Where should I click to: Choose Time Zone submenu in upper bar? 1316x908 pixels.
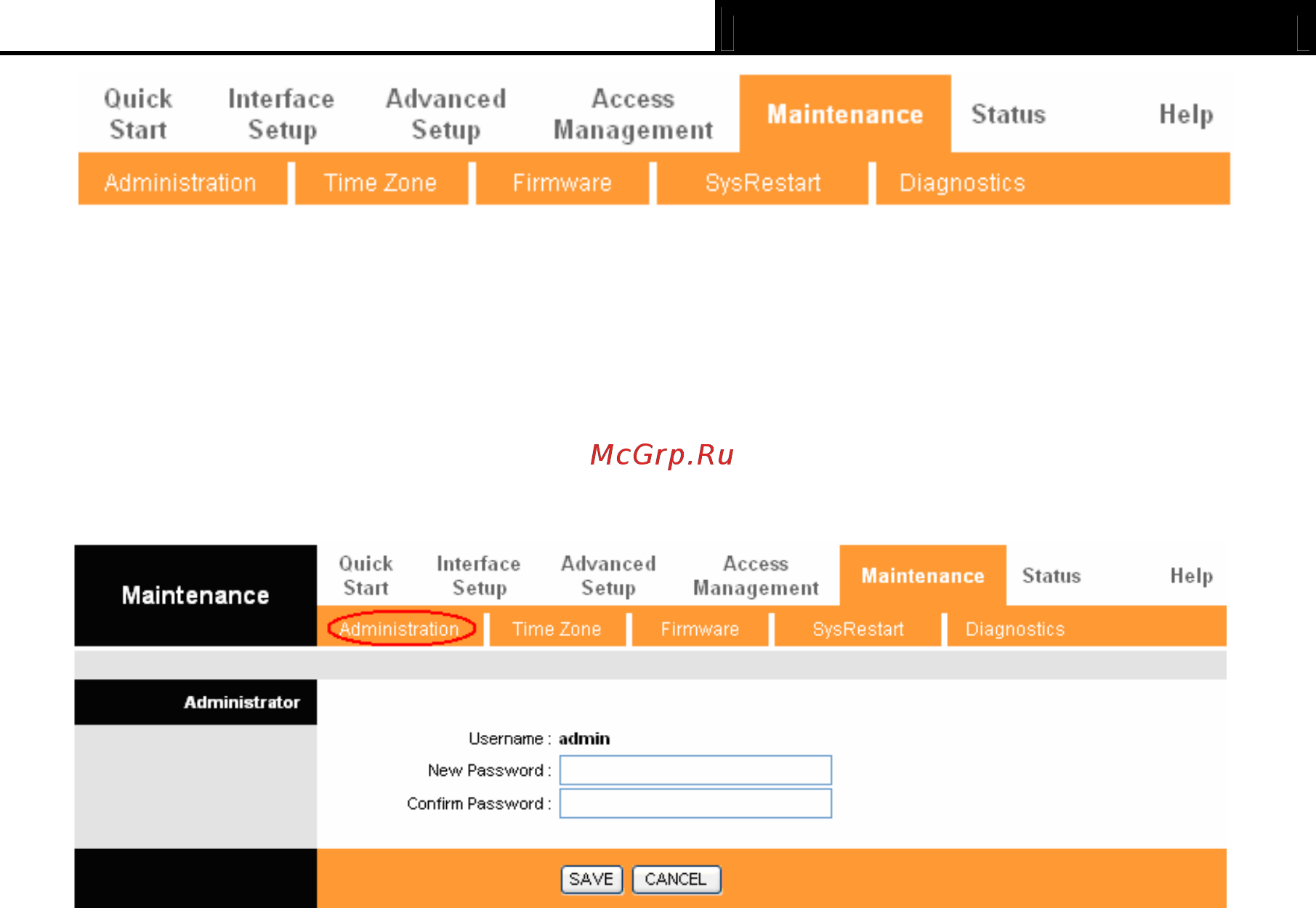tap(380, 182)
